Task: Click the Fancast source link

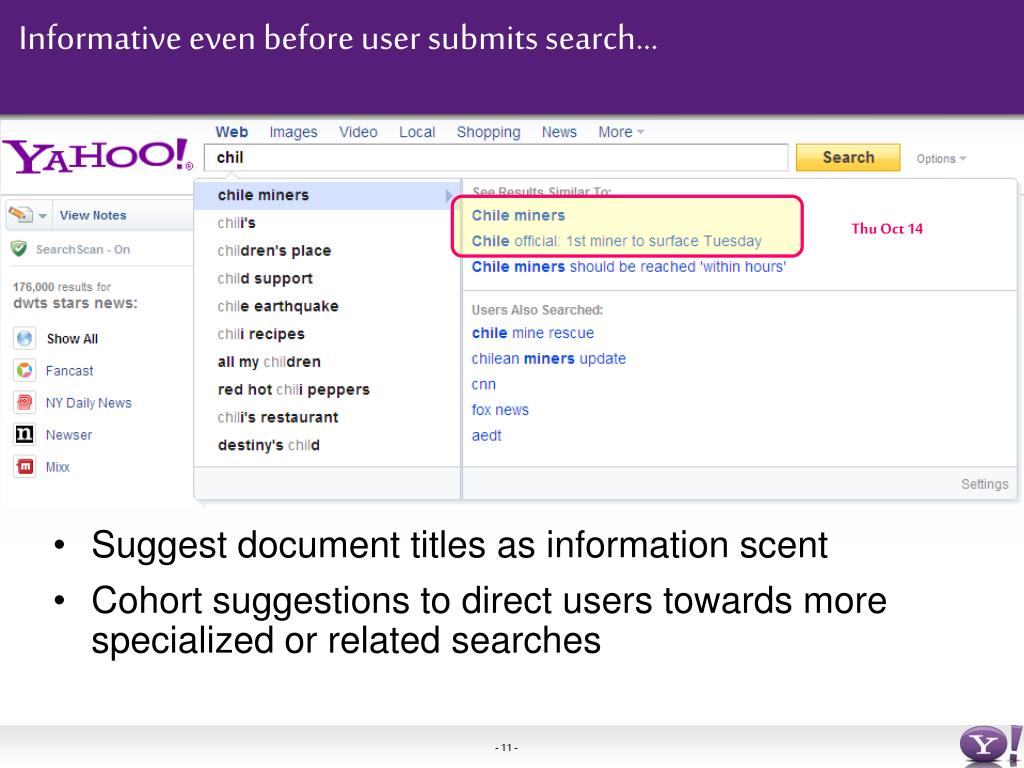Action: click(69, 371)
